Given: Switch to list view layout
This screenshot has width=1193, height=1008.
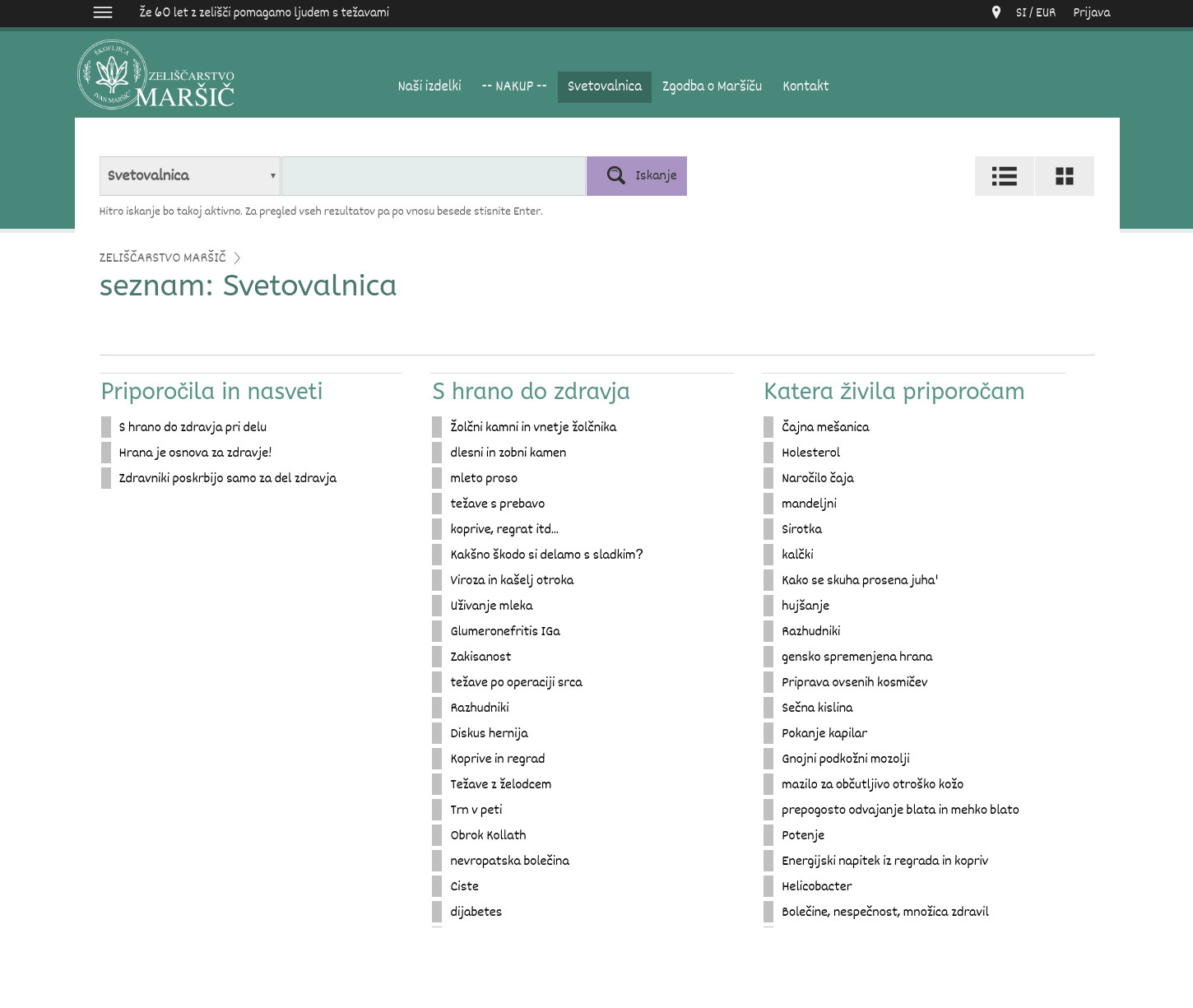Looking at the screenshot, I should coord(1004,176).
